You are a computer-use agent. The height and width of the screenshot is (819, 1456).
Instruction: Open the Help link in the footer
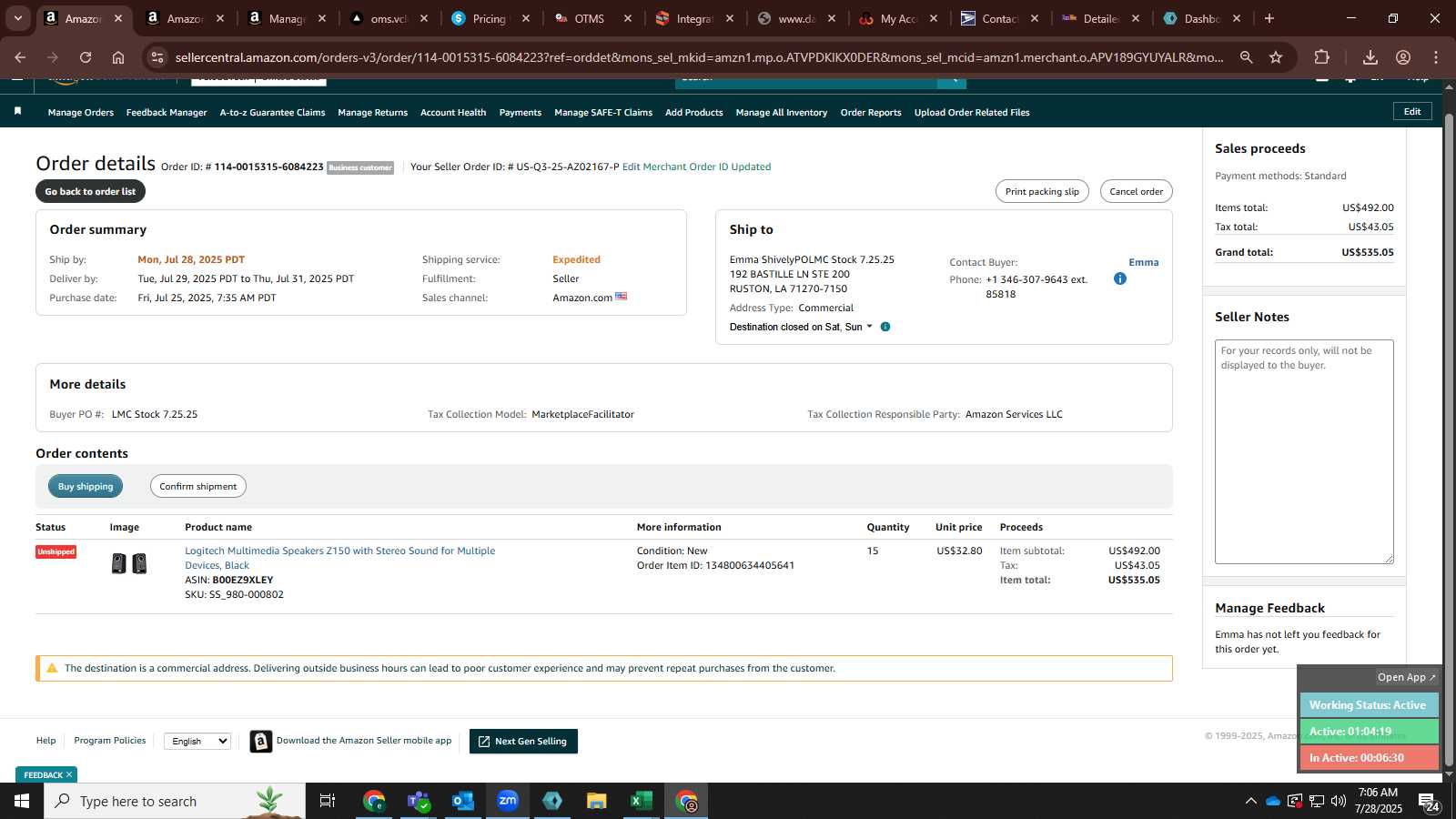click(45, 741)
